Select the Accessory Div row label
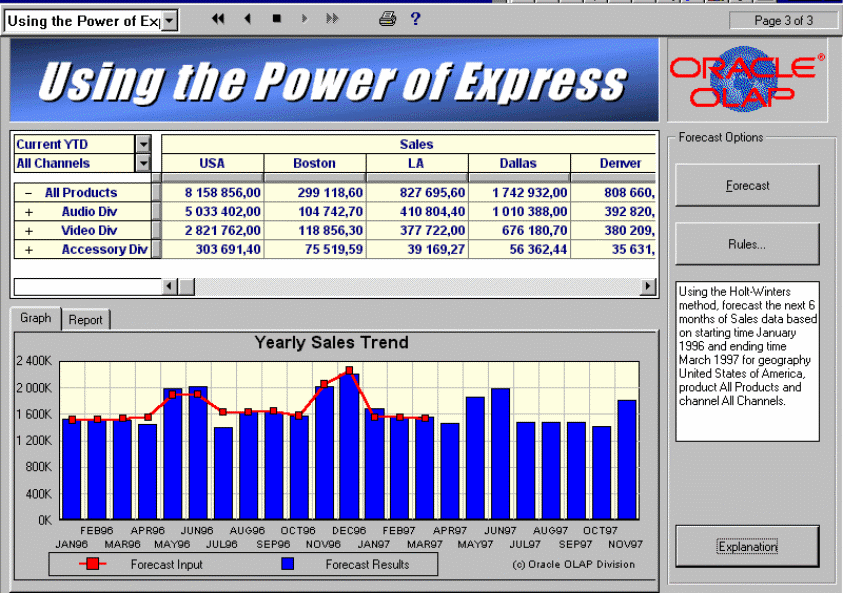843x593 pixels. pos(104,249)
